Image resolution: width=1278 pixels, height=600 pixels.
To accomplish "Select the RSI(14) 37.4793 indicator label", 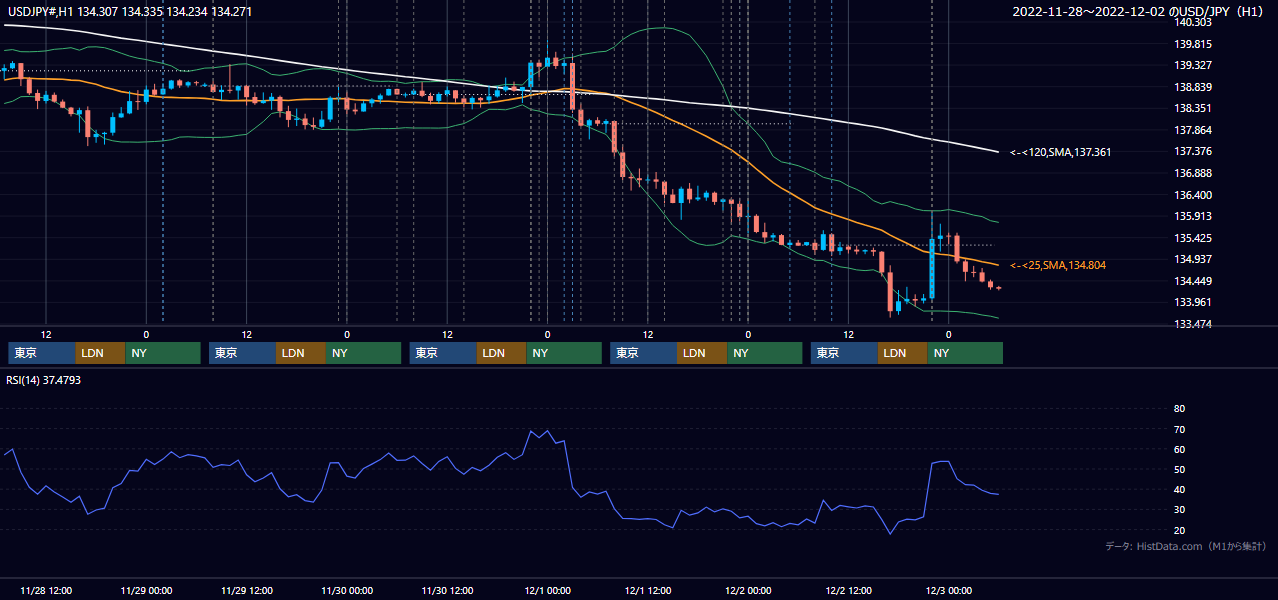I will tap(44, 380).
